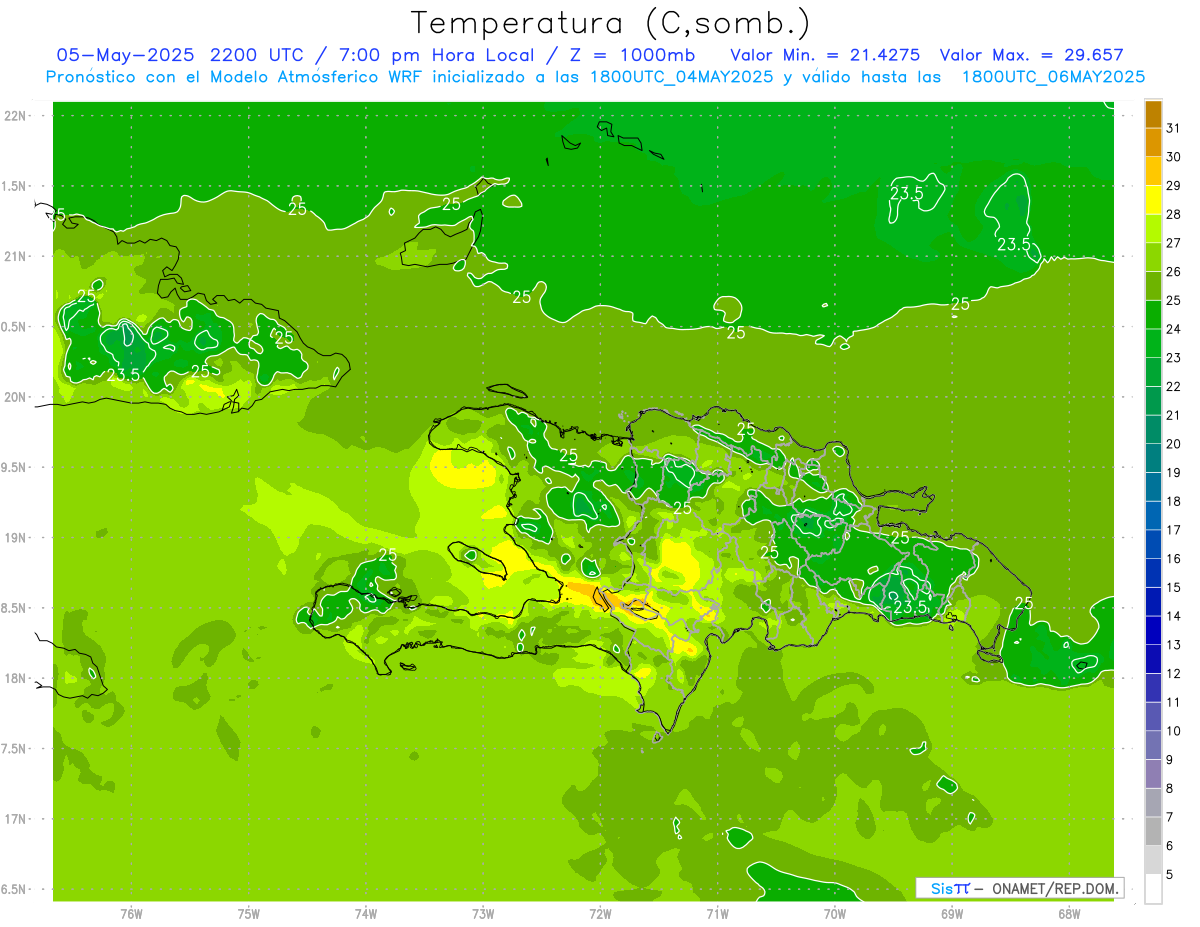1200x927 pixels.
Task: Click the "72W" longitude axis label
Action: point(600,913)
